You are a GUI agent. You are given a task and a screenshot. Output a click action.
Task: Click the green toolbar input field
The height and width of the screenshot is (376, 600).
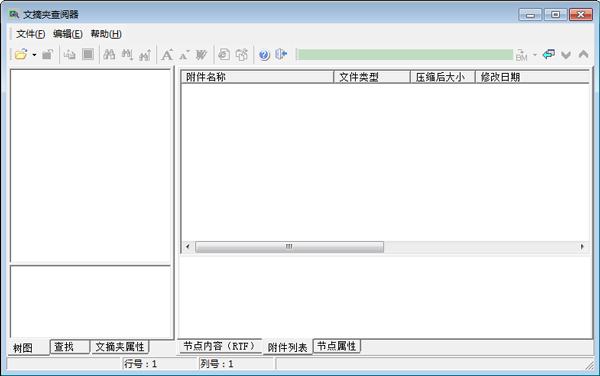406,55
